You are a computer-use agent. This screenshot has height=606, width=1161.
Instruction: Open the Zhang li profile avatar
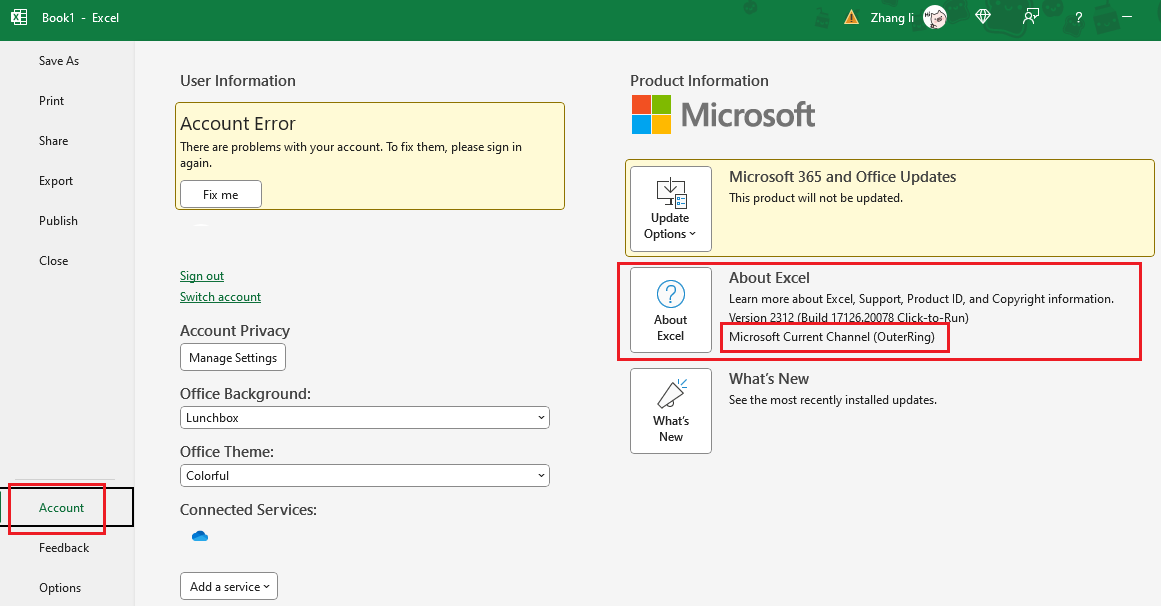coord(935,17)
